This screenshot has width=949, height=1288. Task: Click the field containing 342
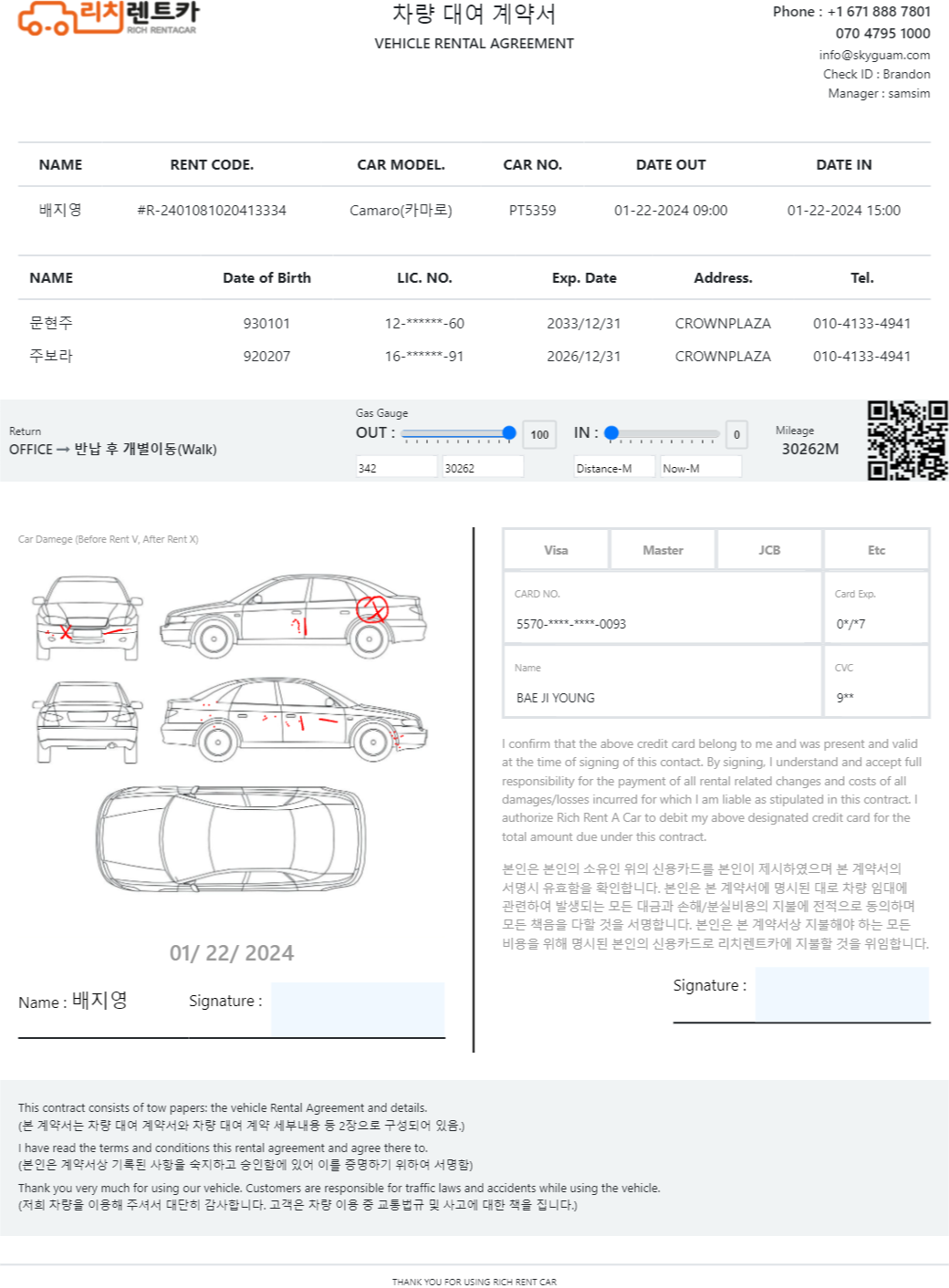coord(397,467)
